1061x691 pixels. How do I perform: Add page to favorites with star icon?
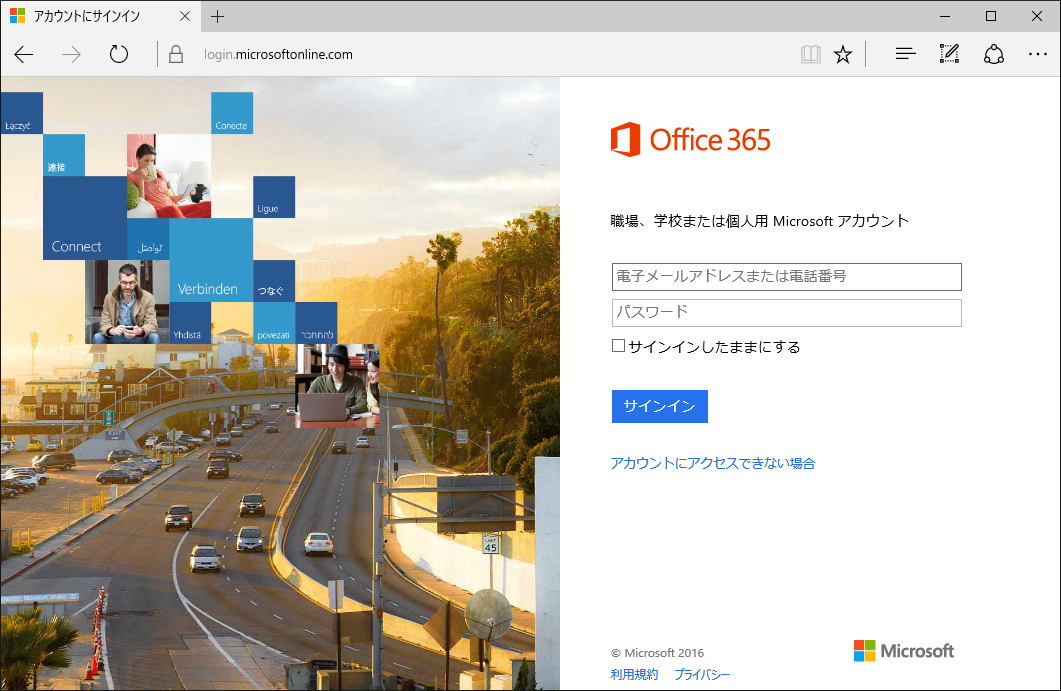(843, 54)
